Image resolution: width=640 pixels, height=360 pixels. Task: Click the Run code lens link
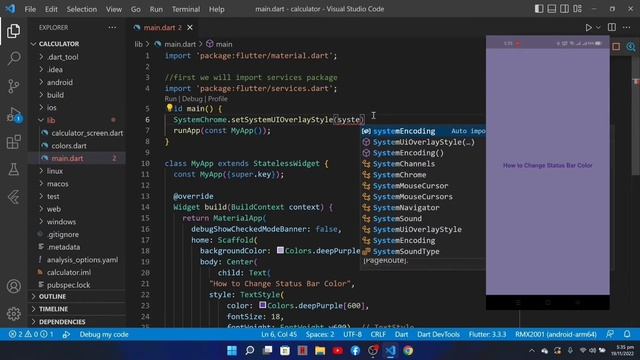pyautogui.click(x=170, y=99)
